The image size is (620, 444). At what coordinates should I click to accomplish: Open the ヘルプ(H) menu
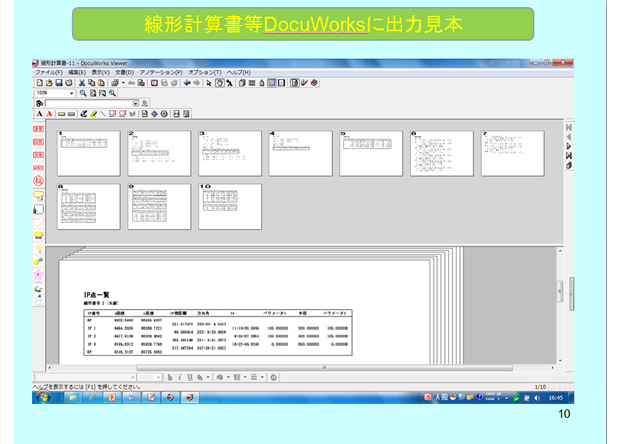point(239,73)
